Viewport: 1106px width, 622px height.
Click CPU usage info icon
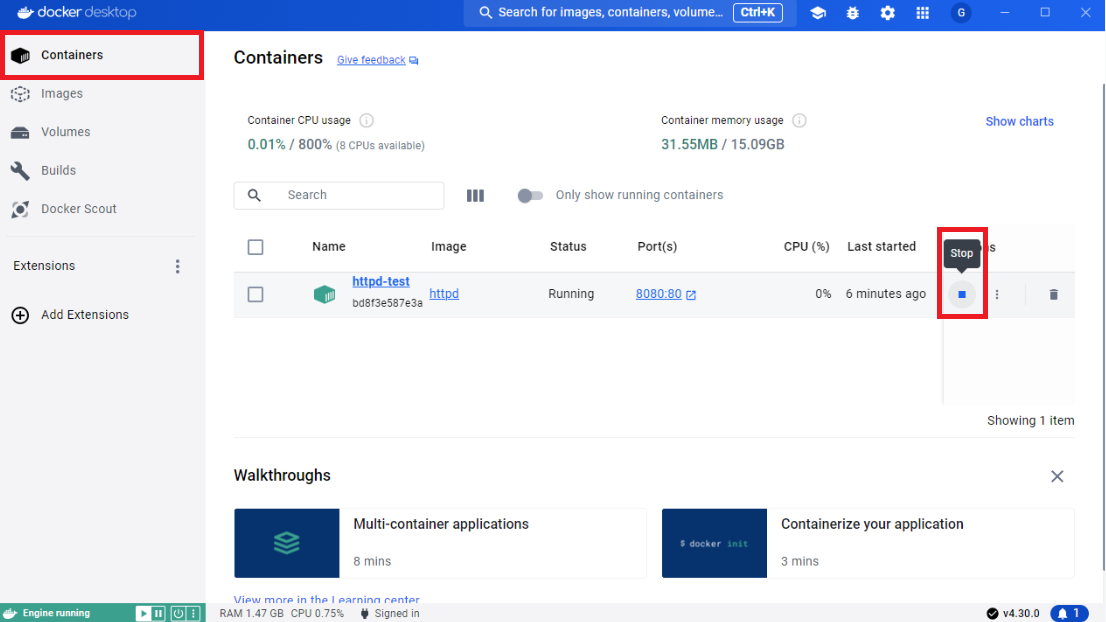[x=366, y=121]
